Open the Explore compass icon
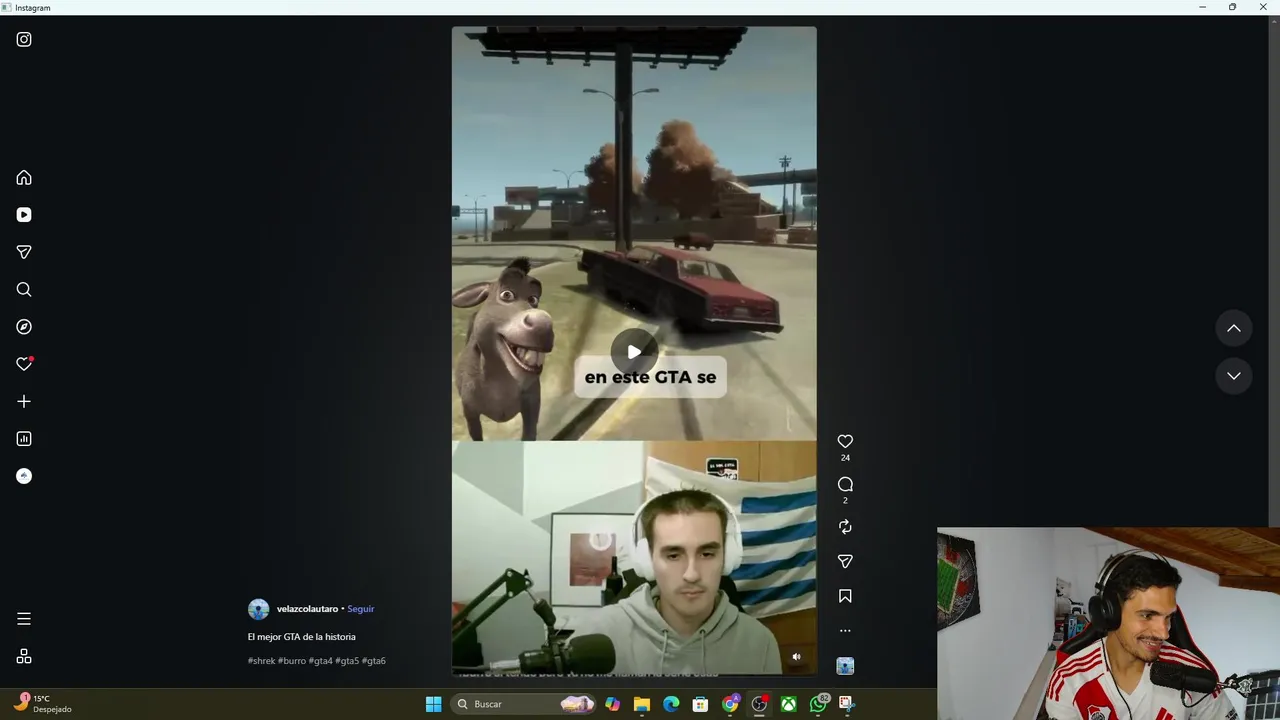The image size is (1280, 720). click(24, 327)
